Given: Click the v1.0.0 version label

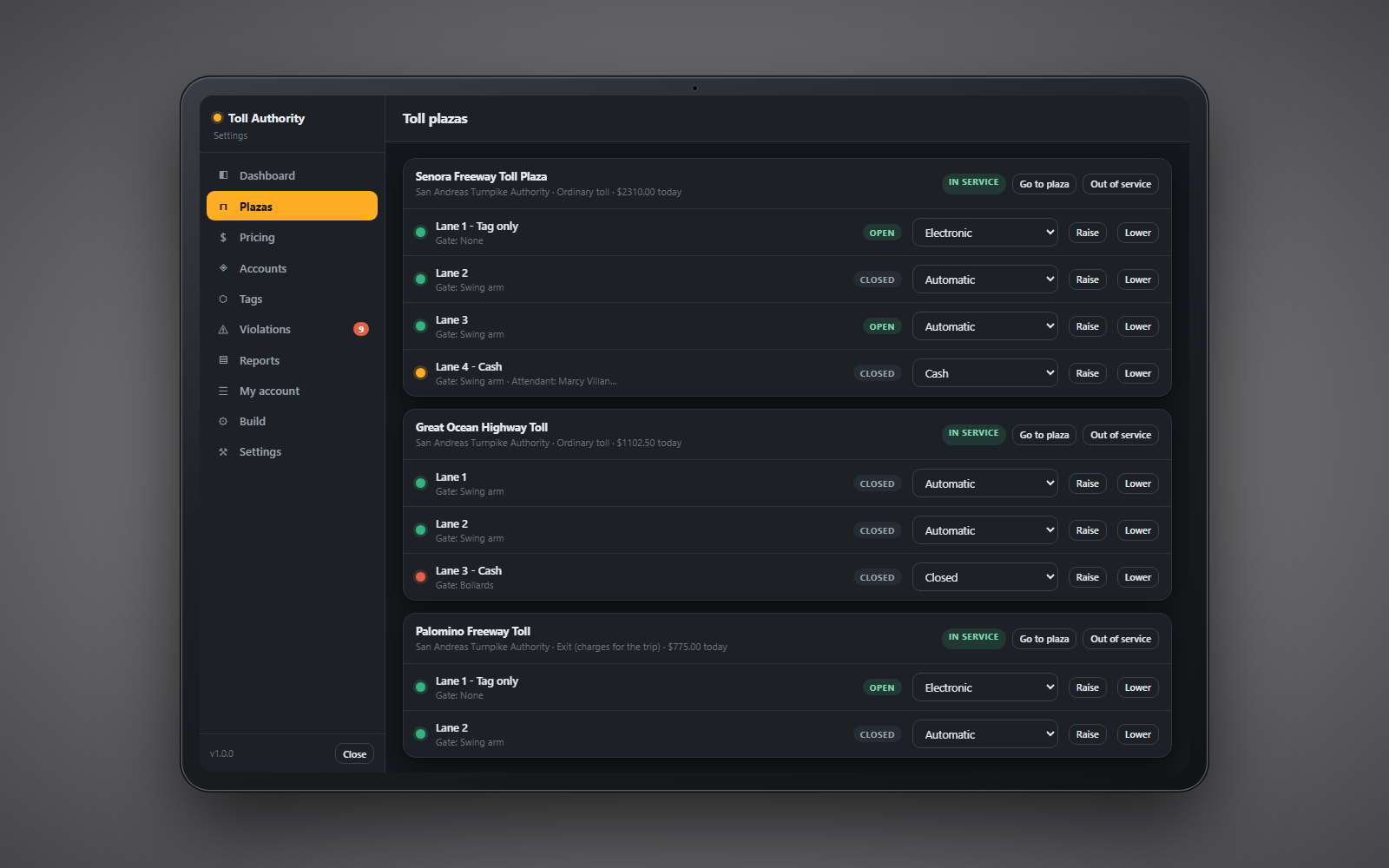Looking at the screenshot, I should (221, 753).
